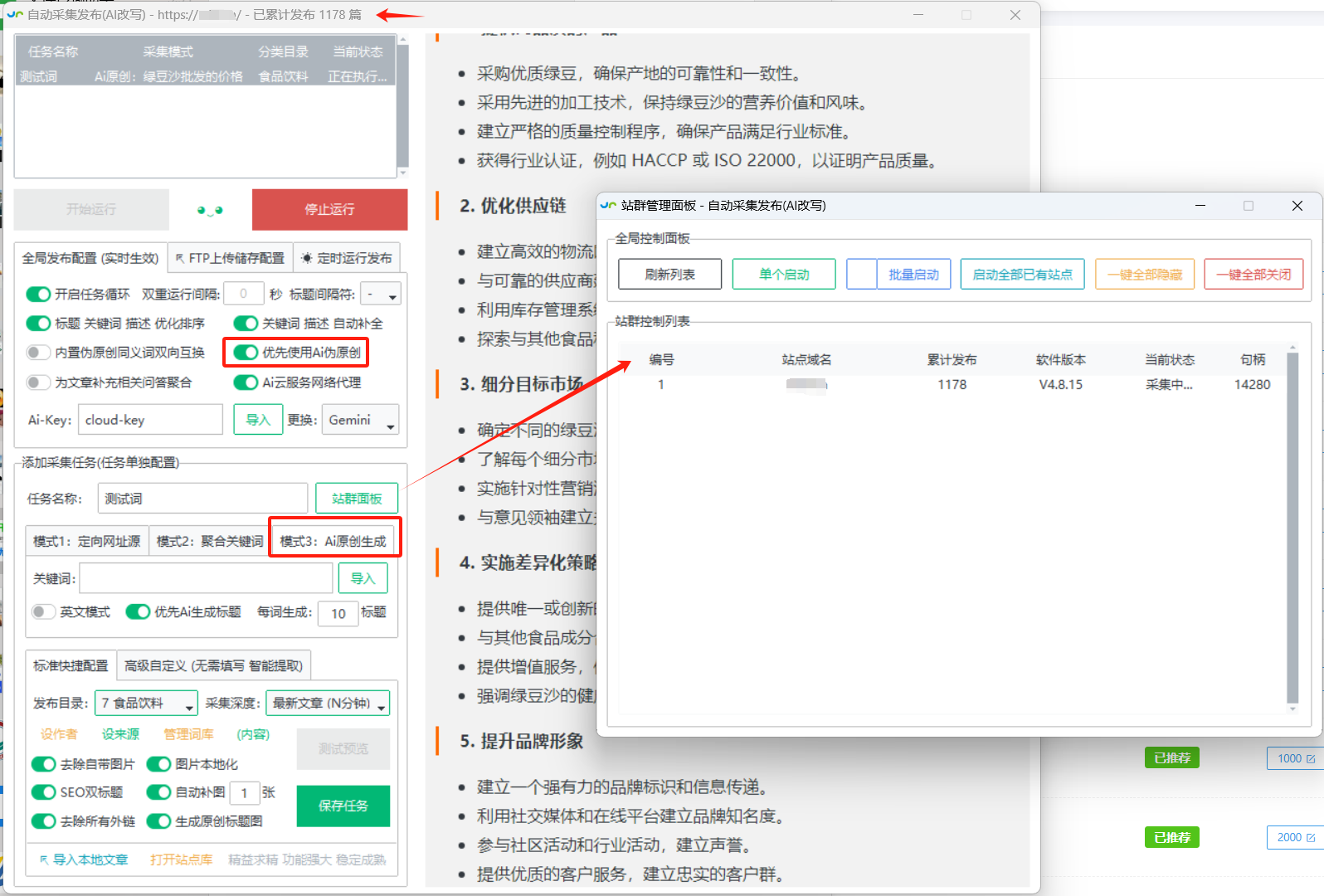The width and height of the screenshot is (1324, 896).
Task: Focus the 双重运行间隔 seconds field
Action: [x=244, y=294]
